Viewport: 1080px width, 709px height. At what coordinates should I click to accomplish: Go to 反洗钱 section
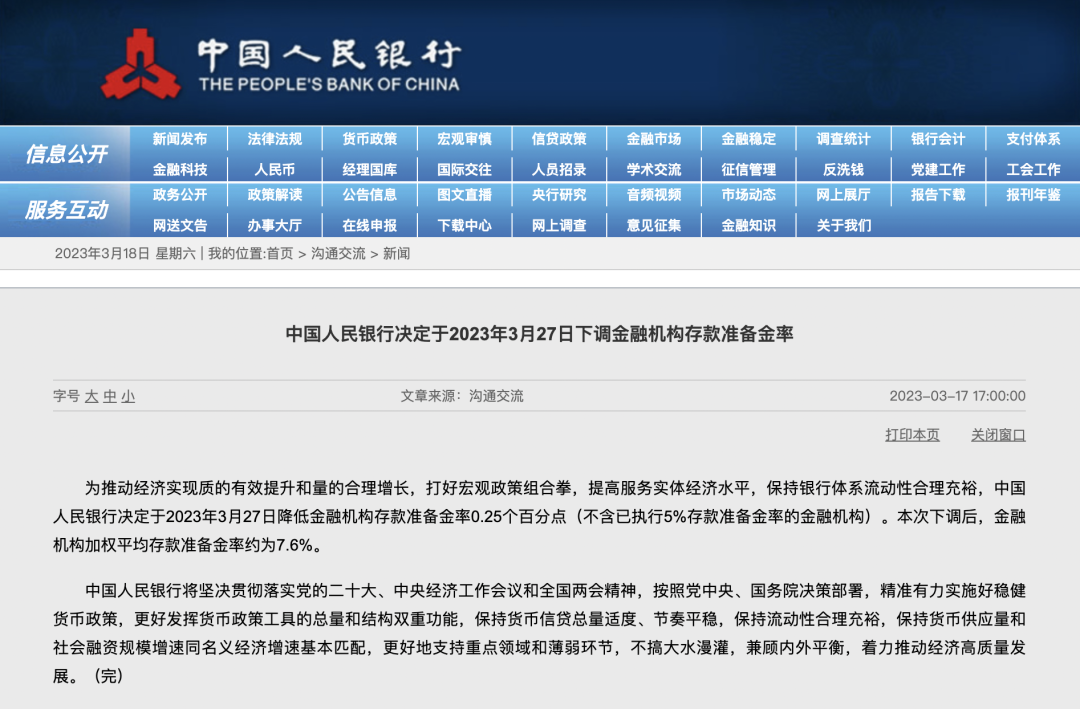click(x=844, y=169)
